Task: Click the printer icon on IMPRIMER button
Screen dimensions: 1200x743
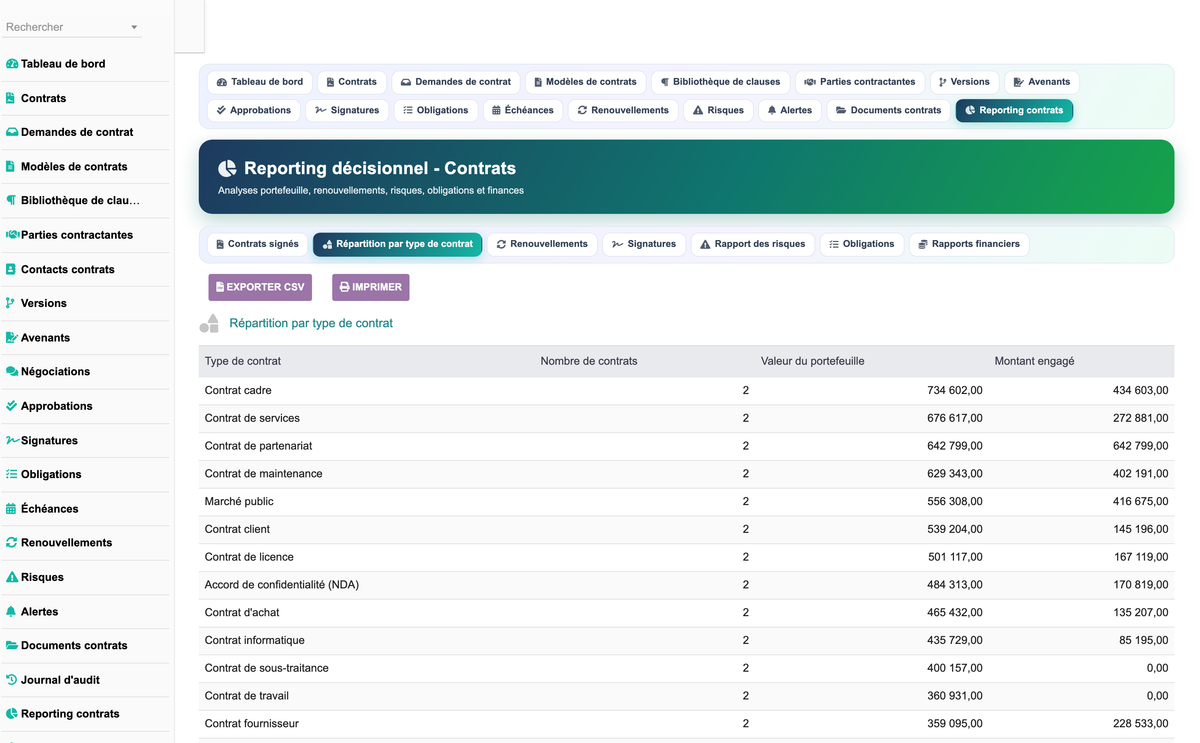Action: [345, 287]
